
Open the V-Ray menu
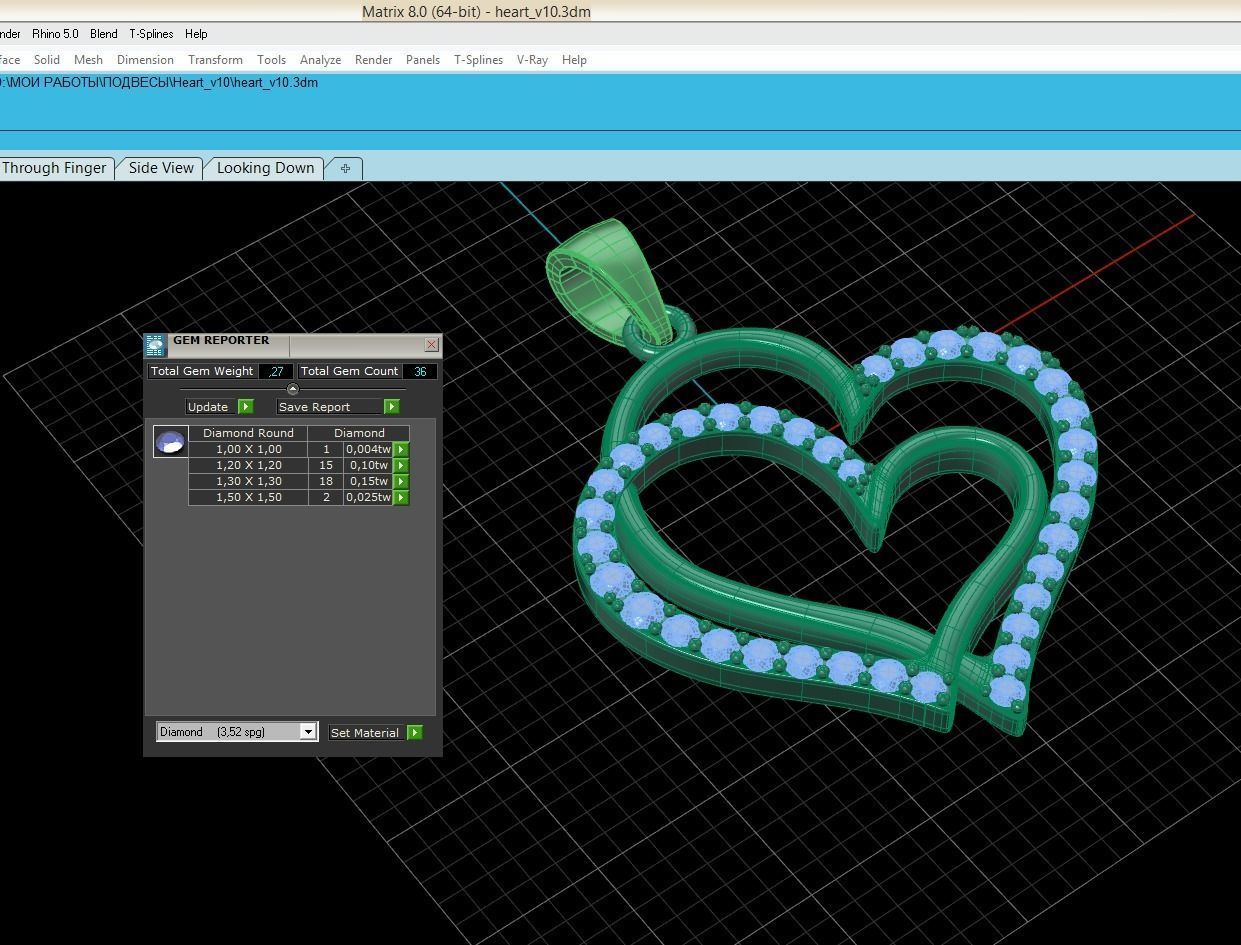coord(532,60)
